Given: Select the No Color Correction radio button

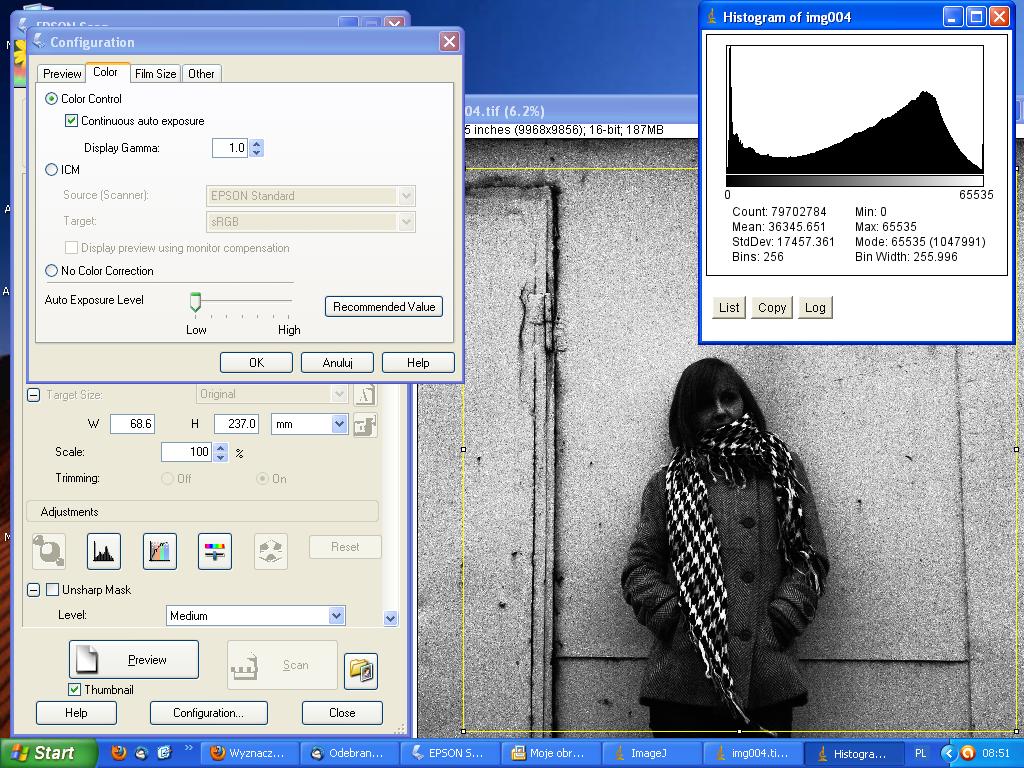Looking at the screenshot, I should click(52, 271).
